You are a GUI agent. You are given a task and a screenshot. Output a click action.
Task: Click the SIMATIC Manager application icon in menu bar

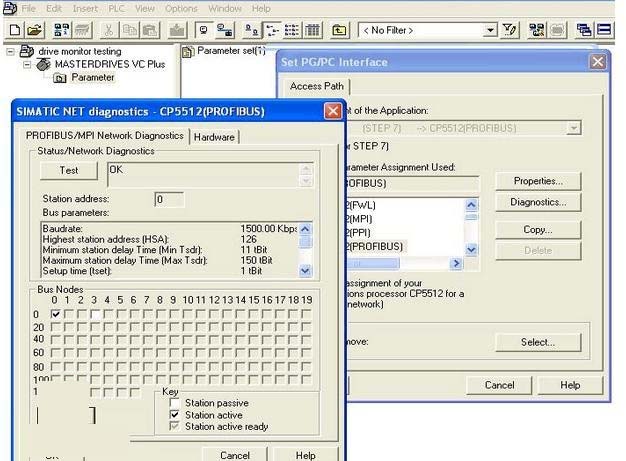(x=10, y=8)
